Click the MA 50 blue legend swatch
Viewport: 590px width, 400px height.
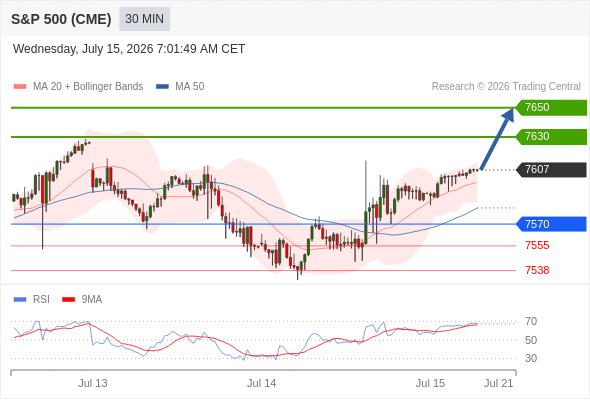pyautogui.click(x=162, y=87)
